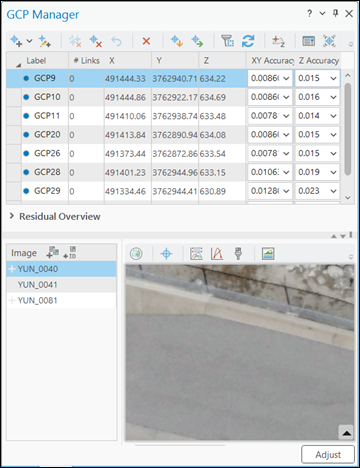Open the image viewer toolbar overflow arrow
This screenshot has height=468, width=360.
coord(351,257)
